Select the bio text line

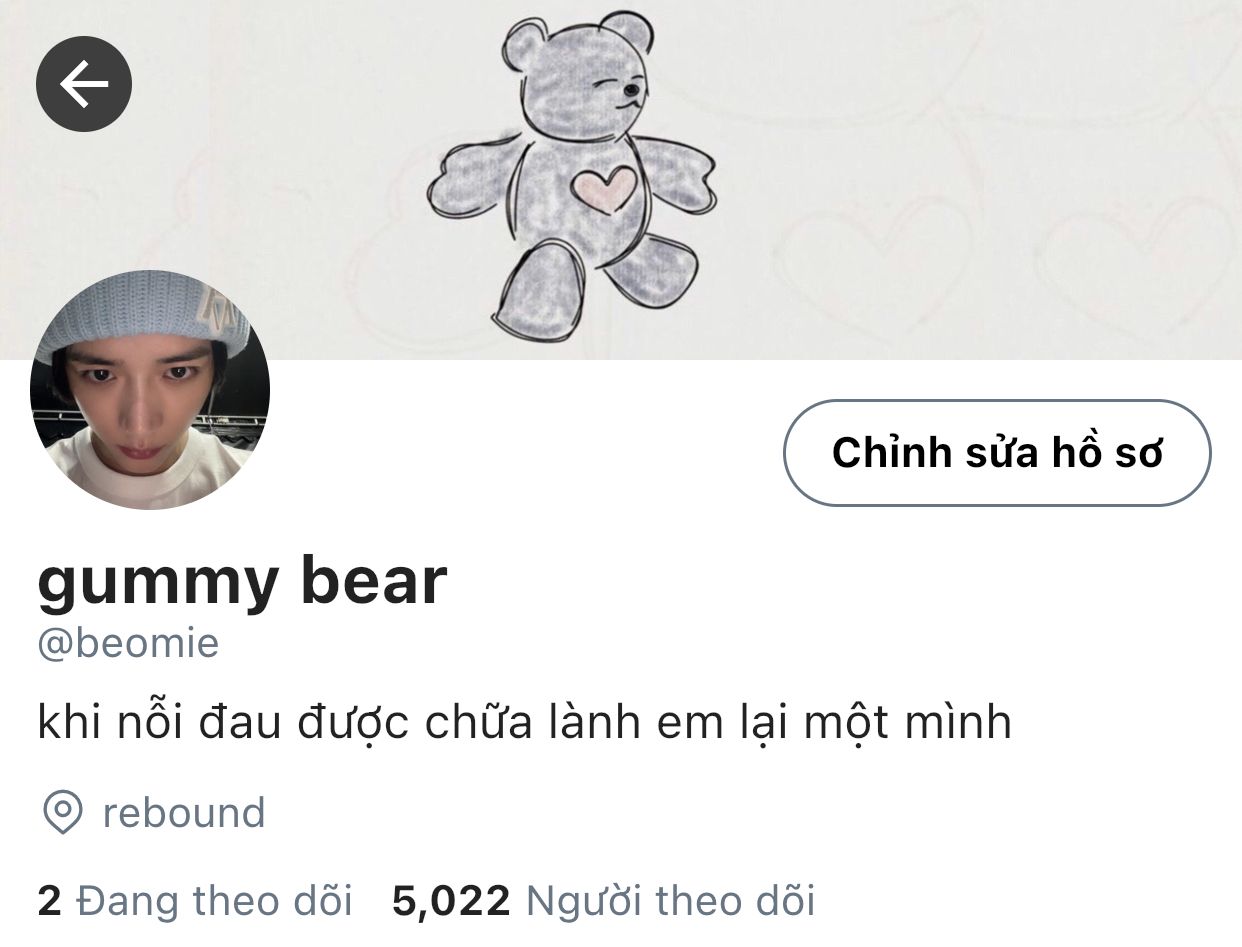coord(524,722)
